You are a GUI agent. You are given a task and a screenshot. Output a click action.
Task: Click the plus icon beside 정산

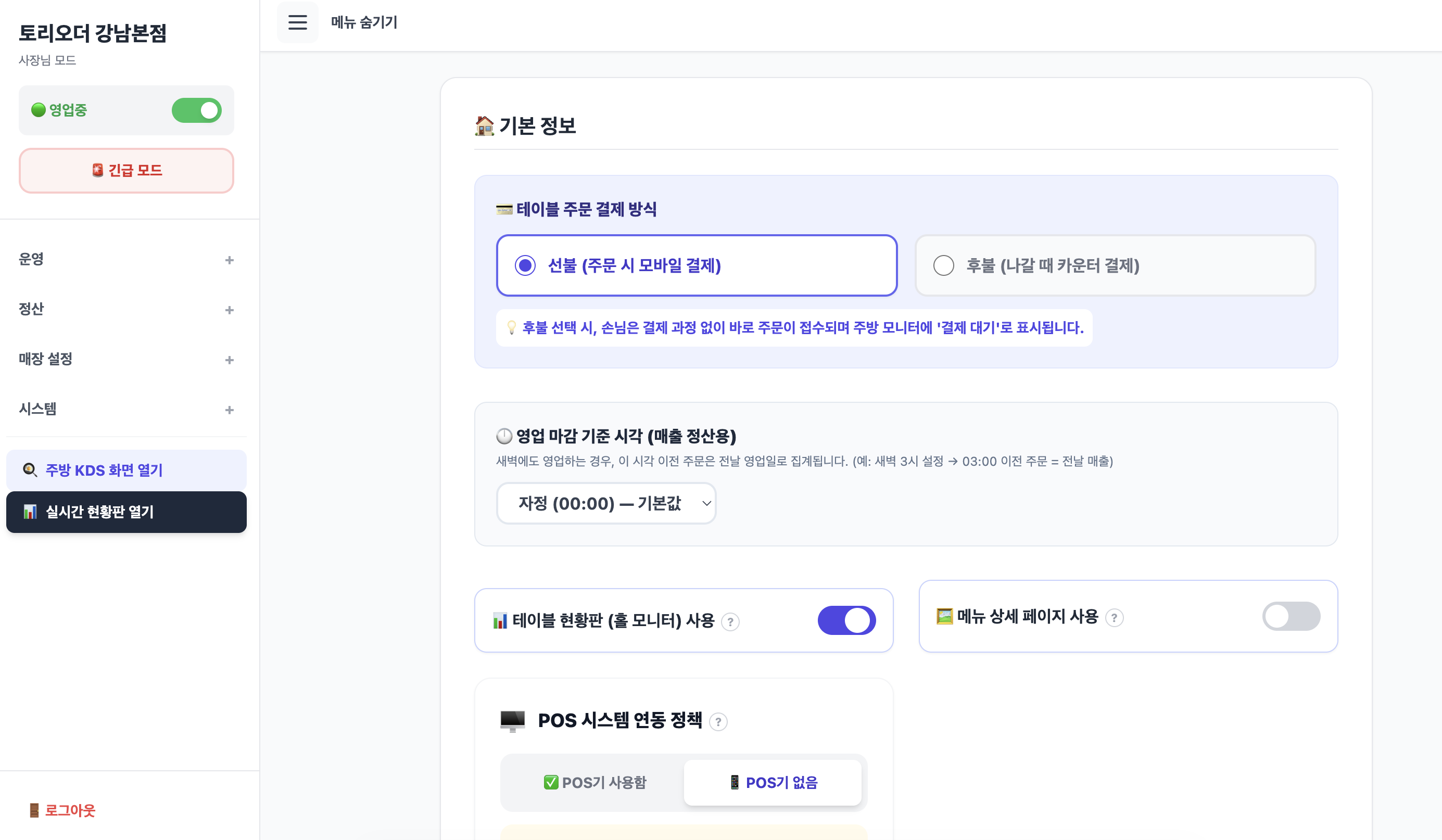click(230, 310)
